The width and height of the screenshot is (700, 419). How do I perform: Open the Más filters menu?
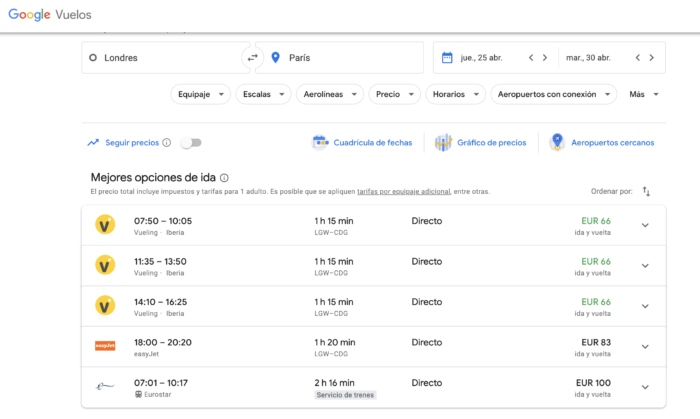[643, 94]
